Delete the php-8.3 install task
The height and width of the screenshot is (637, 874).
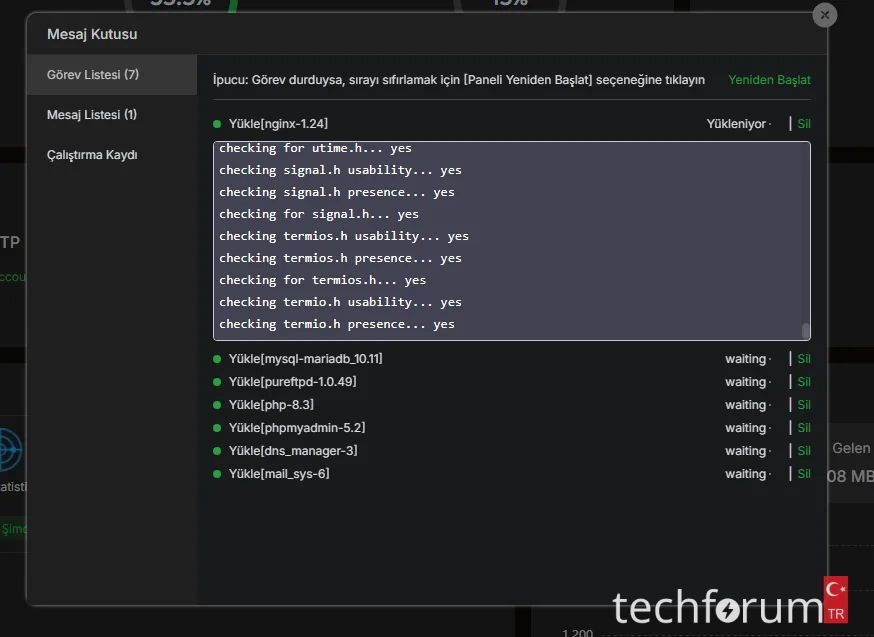click(x=804, y=405)
